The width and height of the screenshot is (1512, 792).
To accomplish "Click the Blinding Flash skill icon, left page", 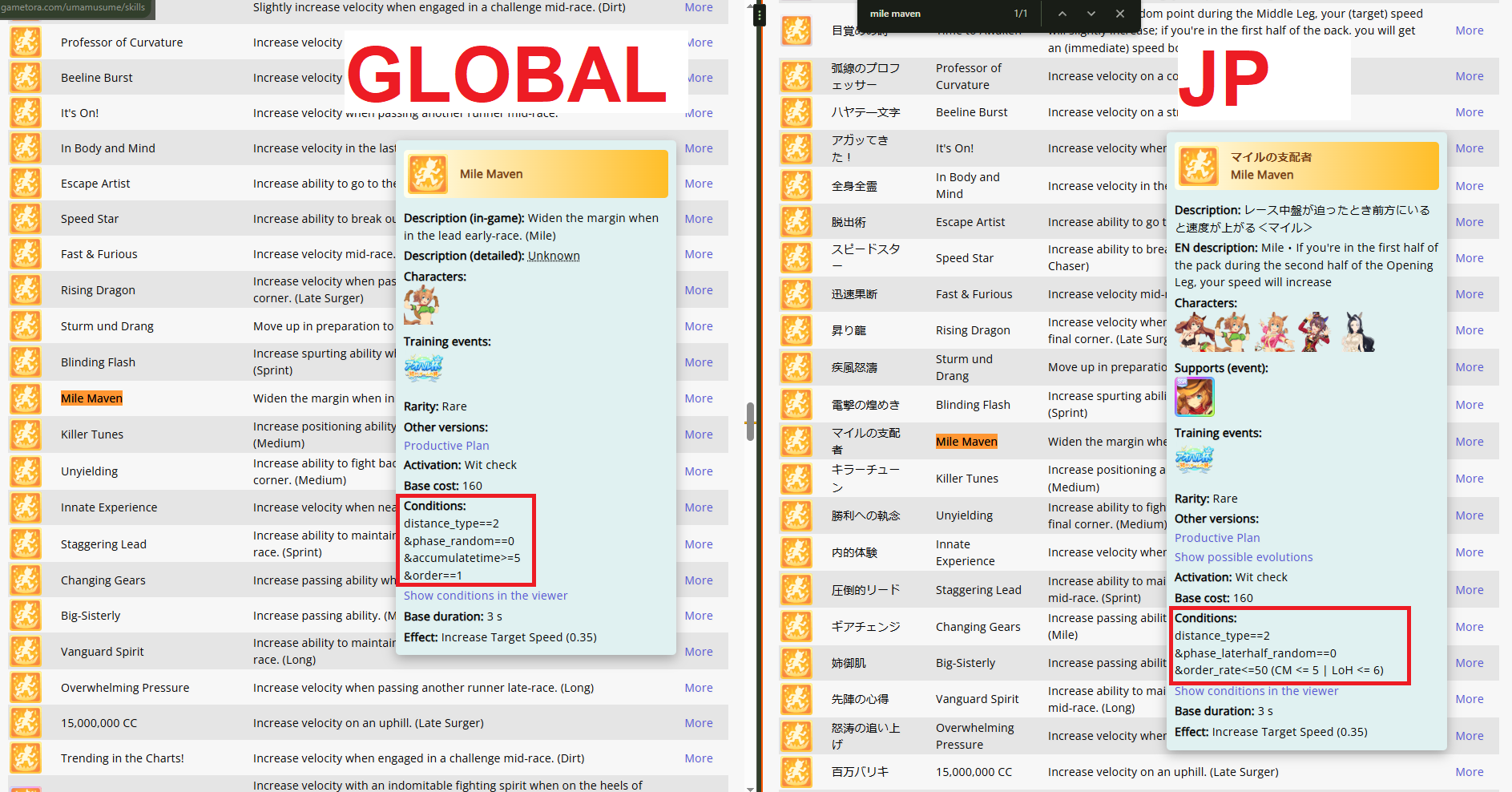I will [x=26, y=362].
